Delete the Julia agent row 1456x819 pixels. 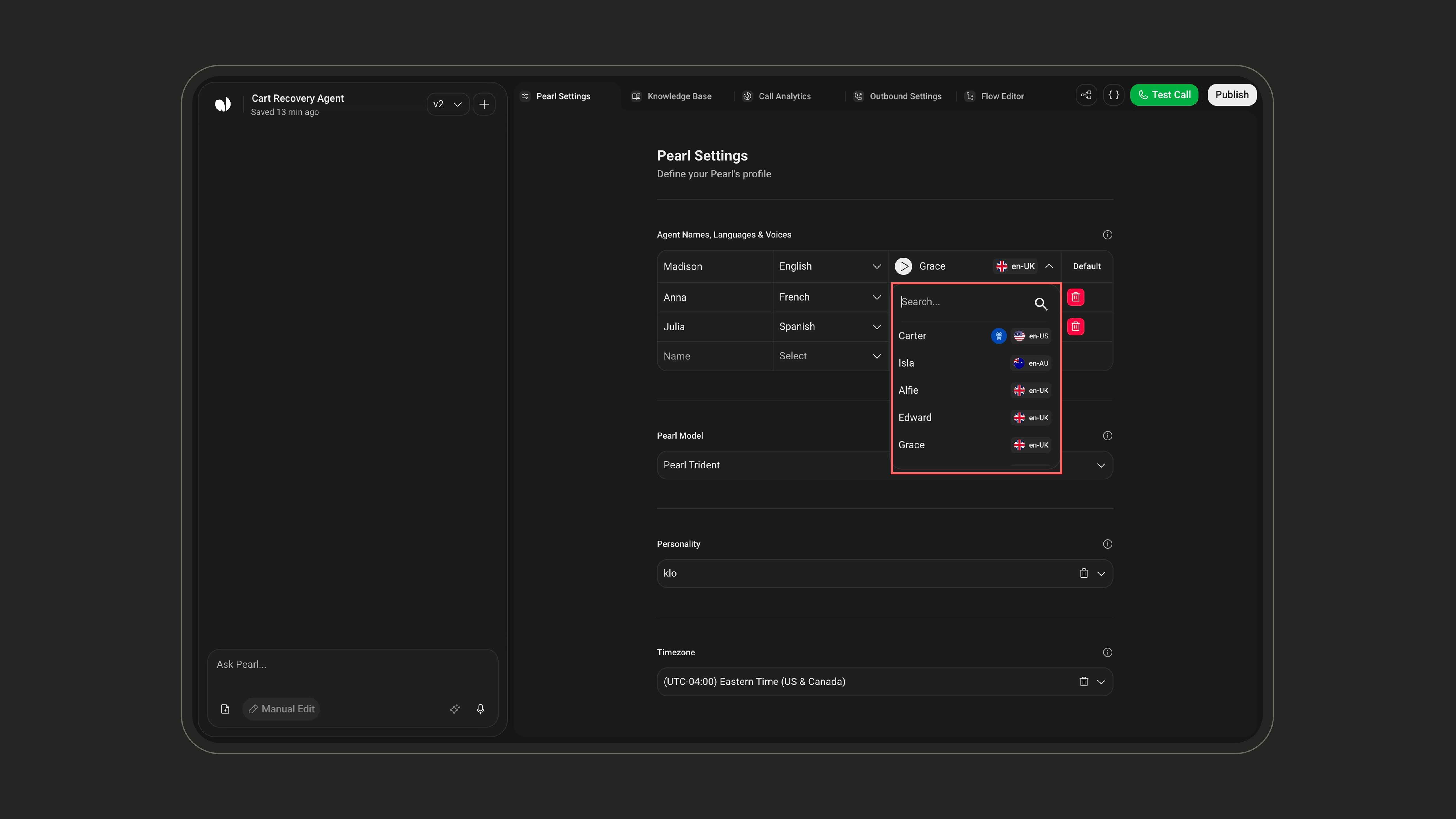(x=1076, y=327)
